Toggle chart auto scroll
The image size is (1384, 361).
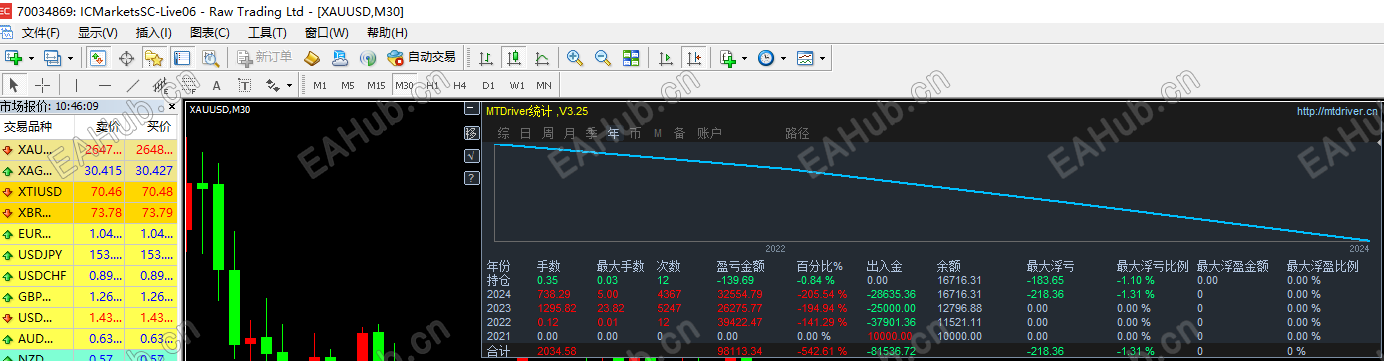coord(666,57)
